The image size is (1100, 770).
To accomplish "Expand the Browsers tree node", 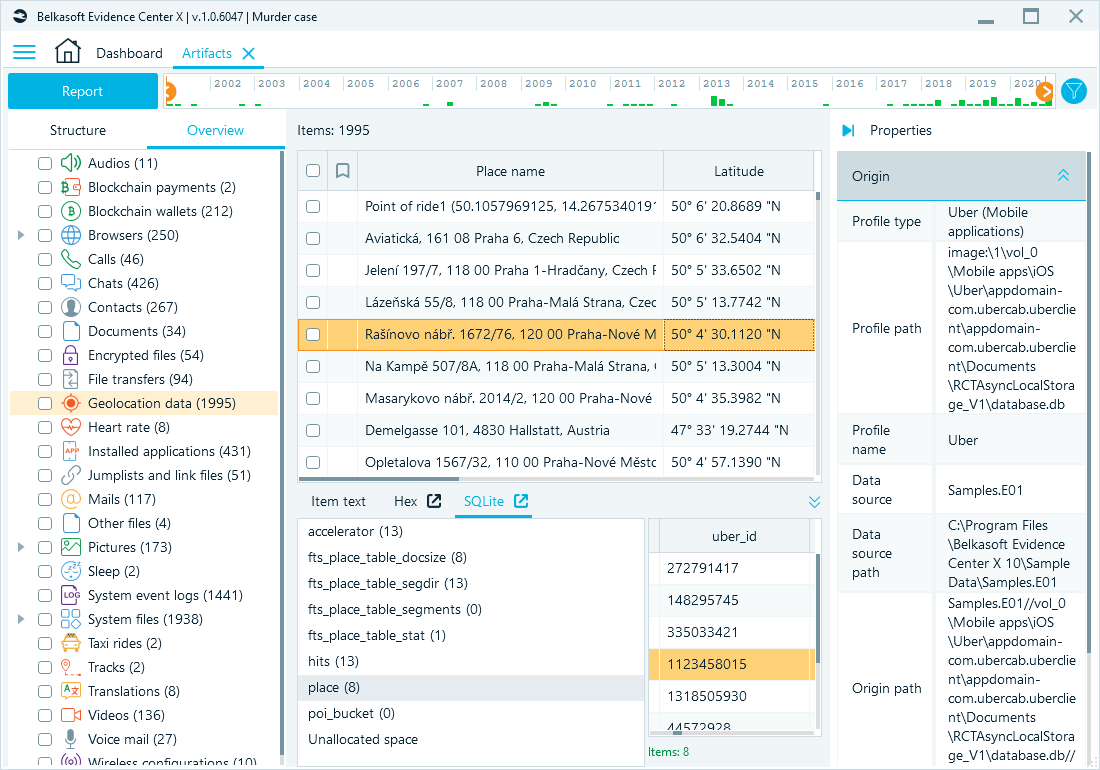I will coord(21,235).
